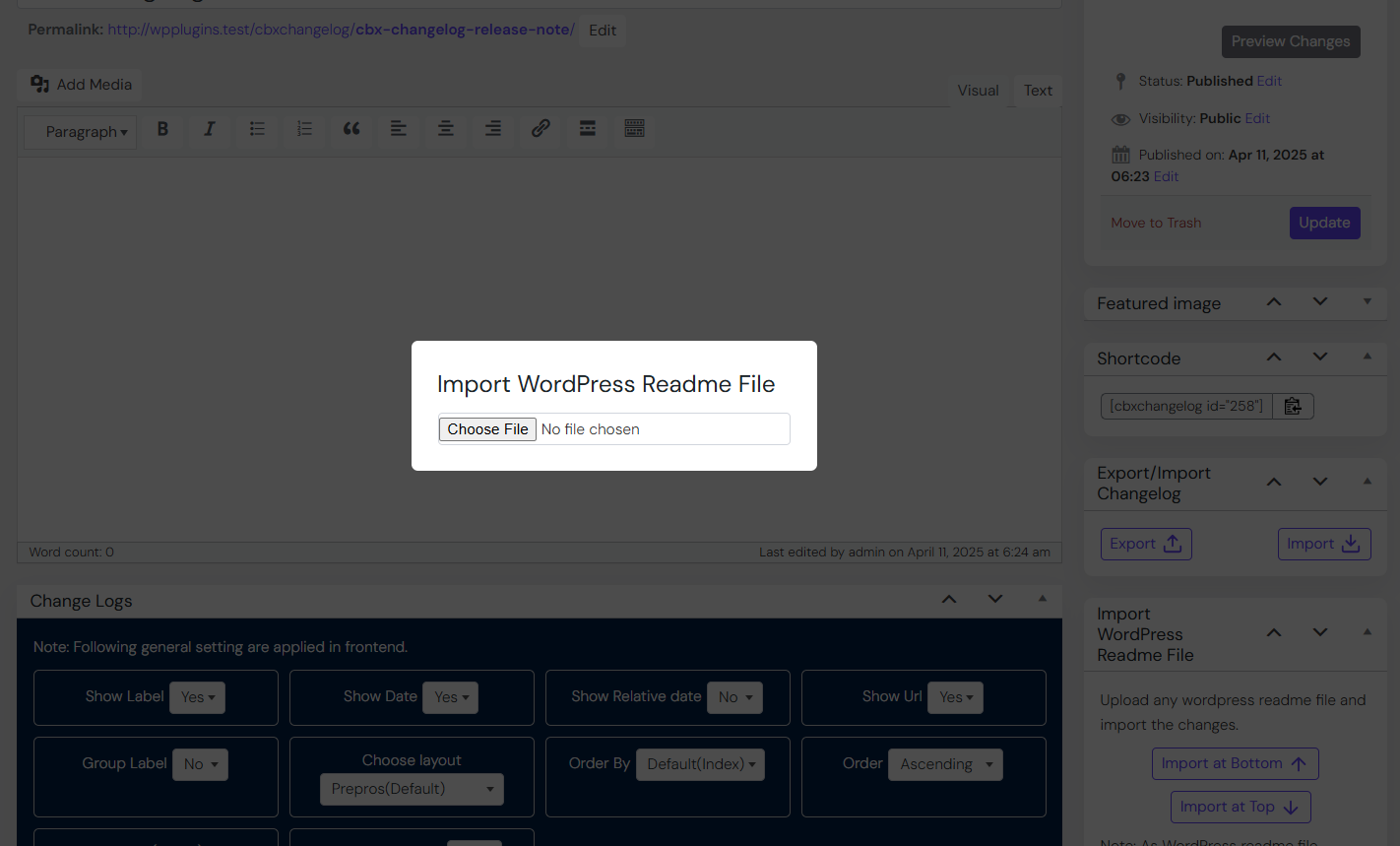Align text right
The height and width of the screenshot is (846, 1400).
click(493, 129)
